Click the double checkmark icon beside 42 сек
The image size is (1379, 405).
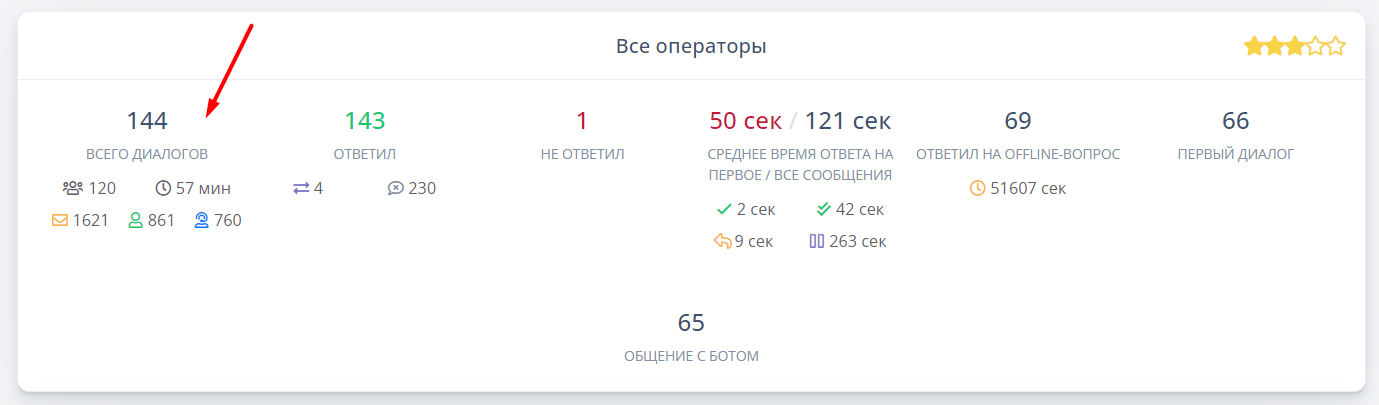click(x=823, y=209)
